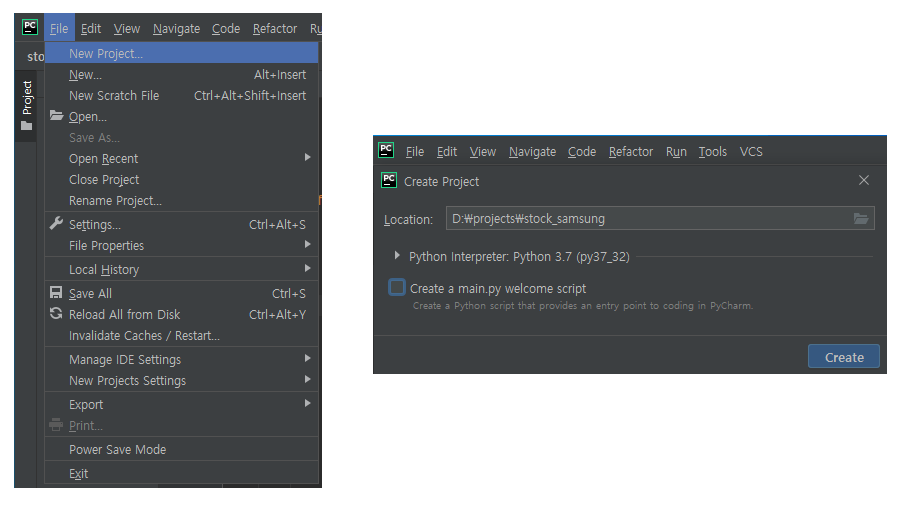Screen dimensions: 907x505
Task: Enable Create a main.py welcome script checkbox
Action: pyautogui.click(x=397, y=287)
